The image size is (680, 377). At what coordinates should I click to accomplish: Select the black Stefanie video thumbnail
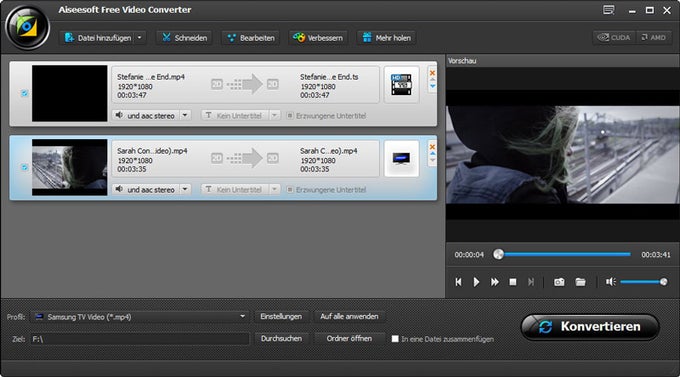coord(69,93)
